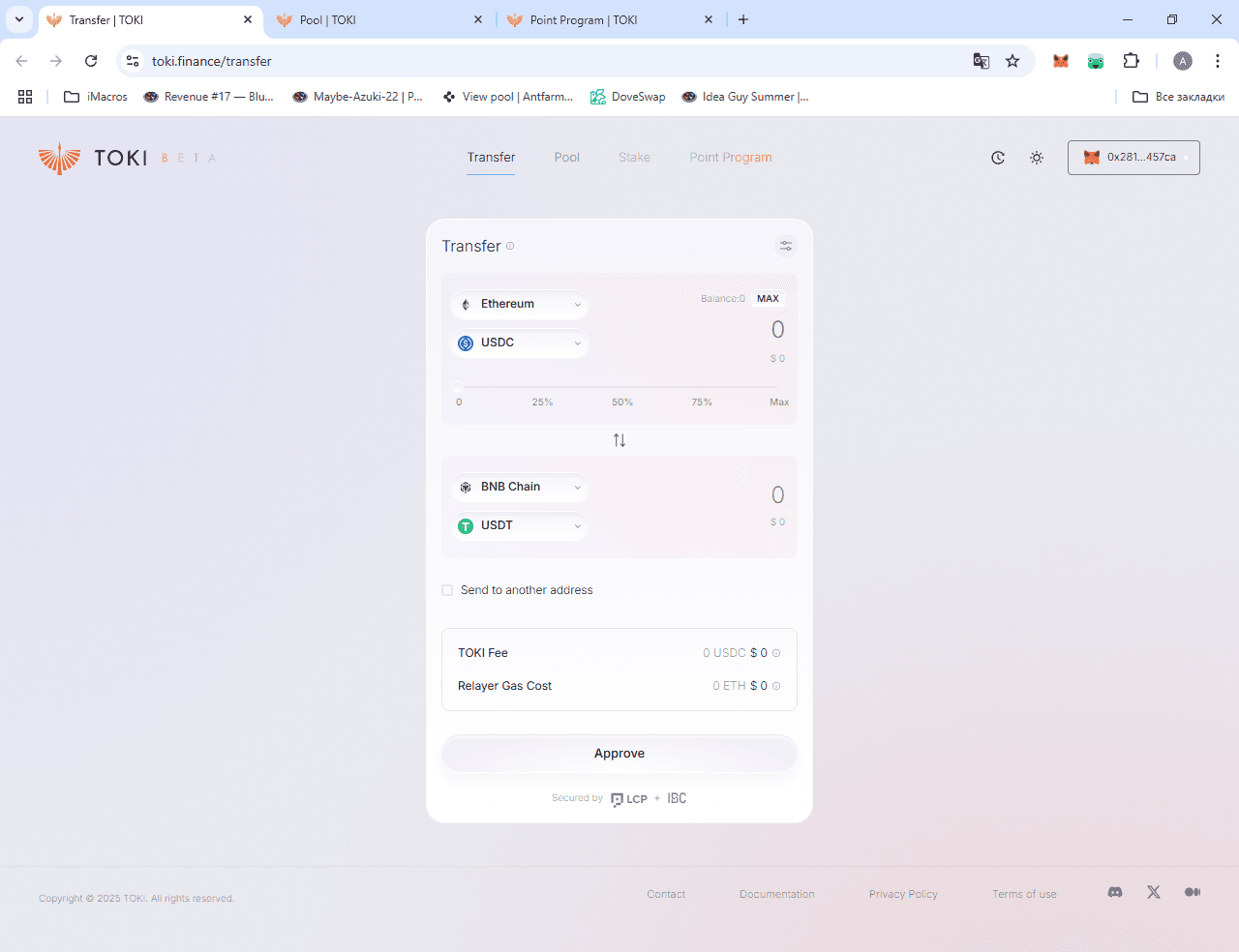This screenshot has width=1239, height=952.
Task: Open Documentation footer link
Action: pos(777,894)
